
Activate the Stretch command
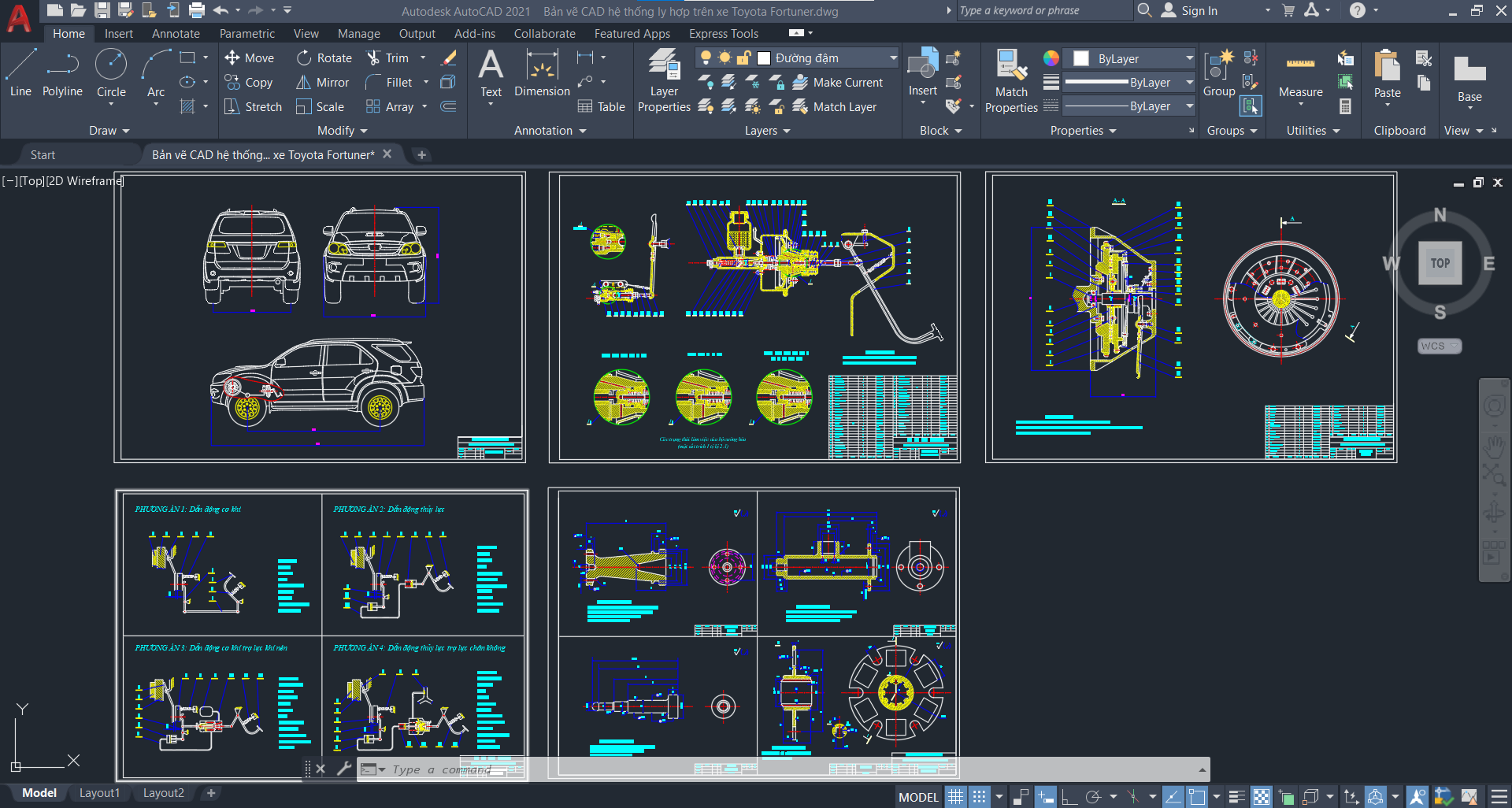point(253,106)
